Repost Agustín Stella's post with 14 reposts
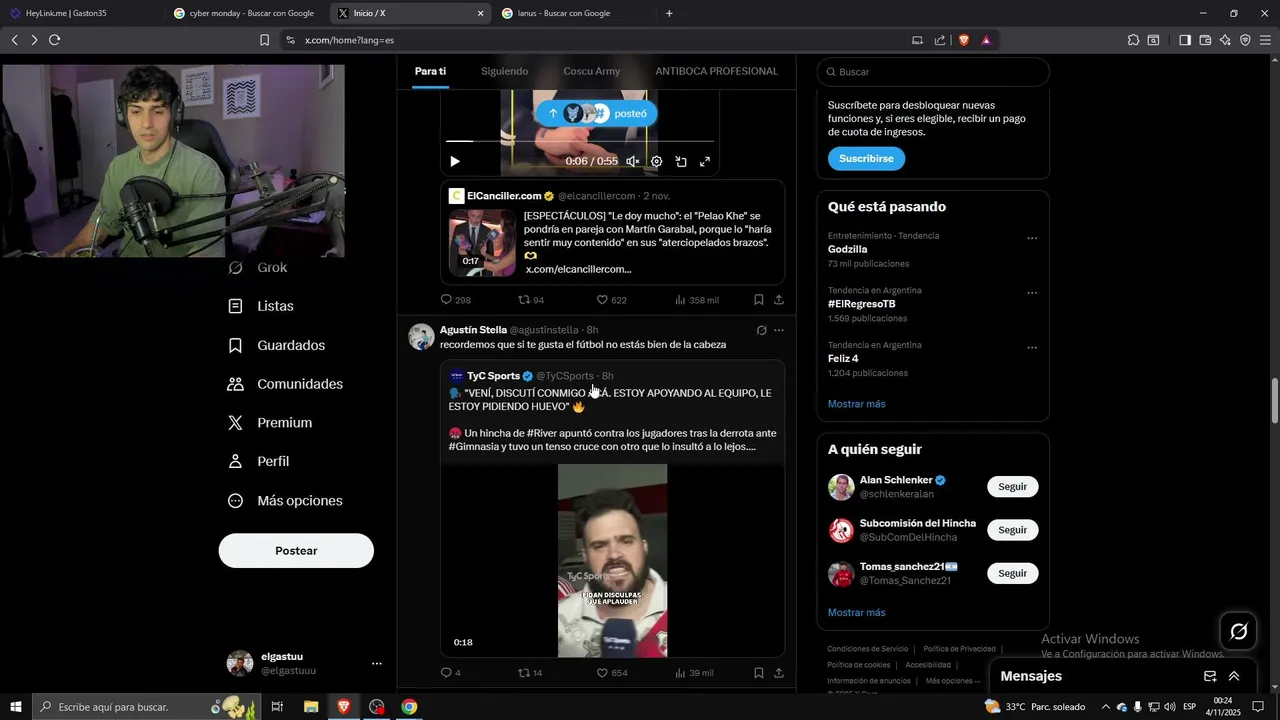The width and height of the screenshot is (1280, 720). coord(530,673)
